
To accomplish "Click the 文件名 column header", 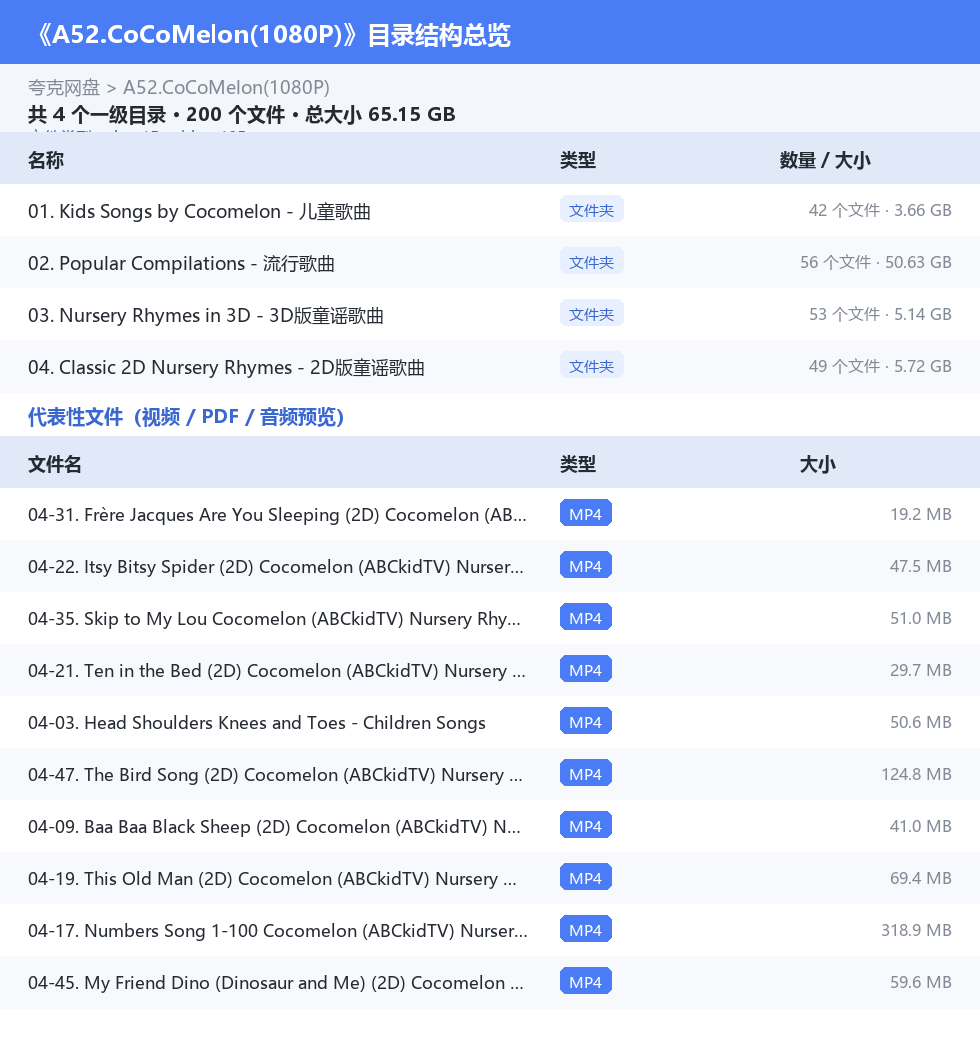I will coord(54,464).
